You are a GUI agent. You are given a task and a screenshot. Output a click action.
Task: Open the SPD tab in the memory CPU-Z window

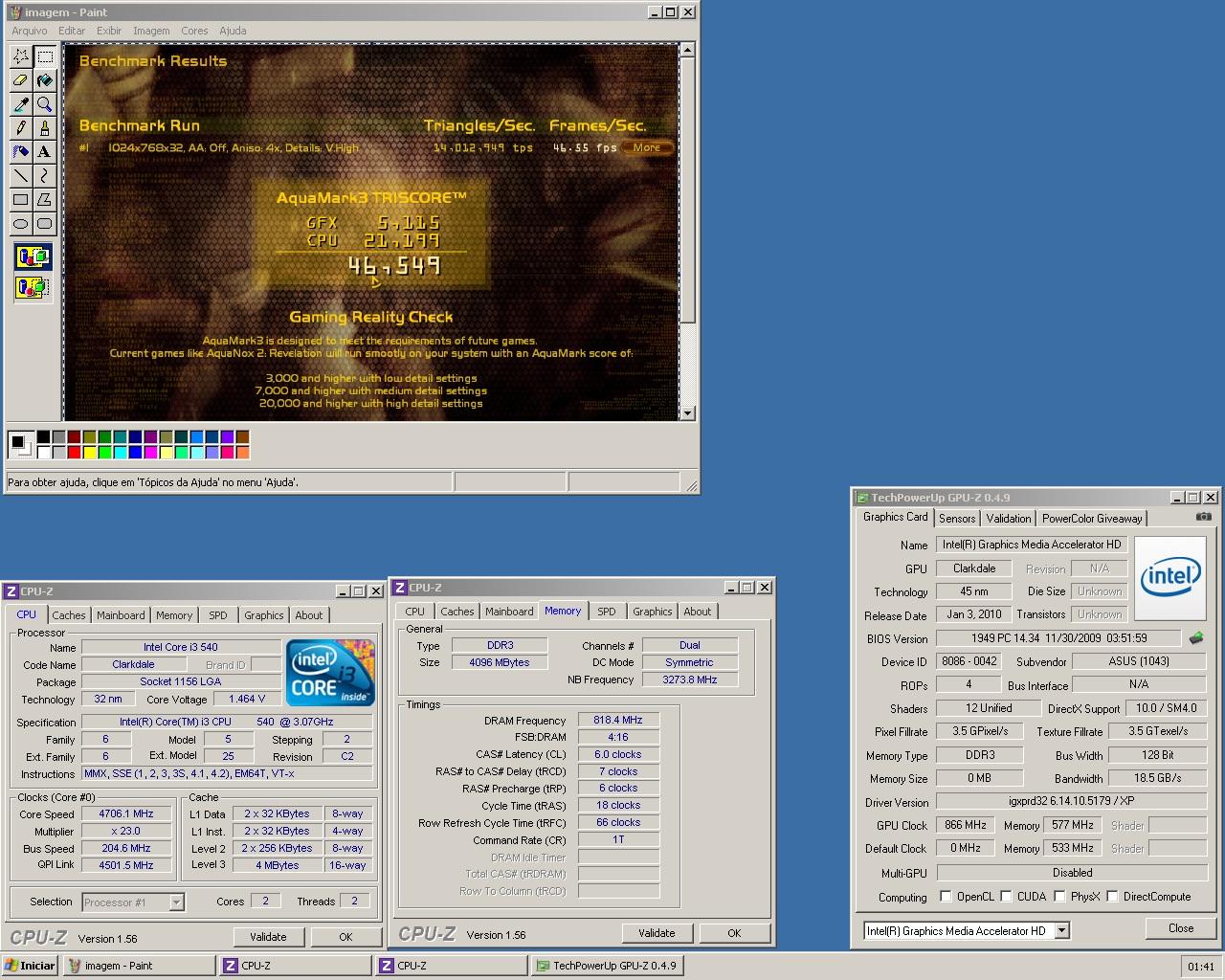(607, 612)
